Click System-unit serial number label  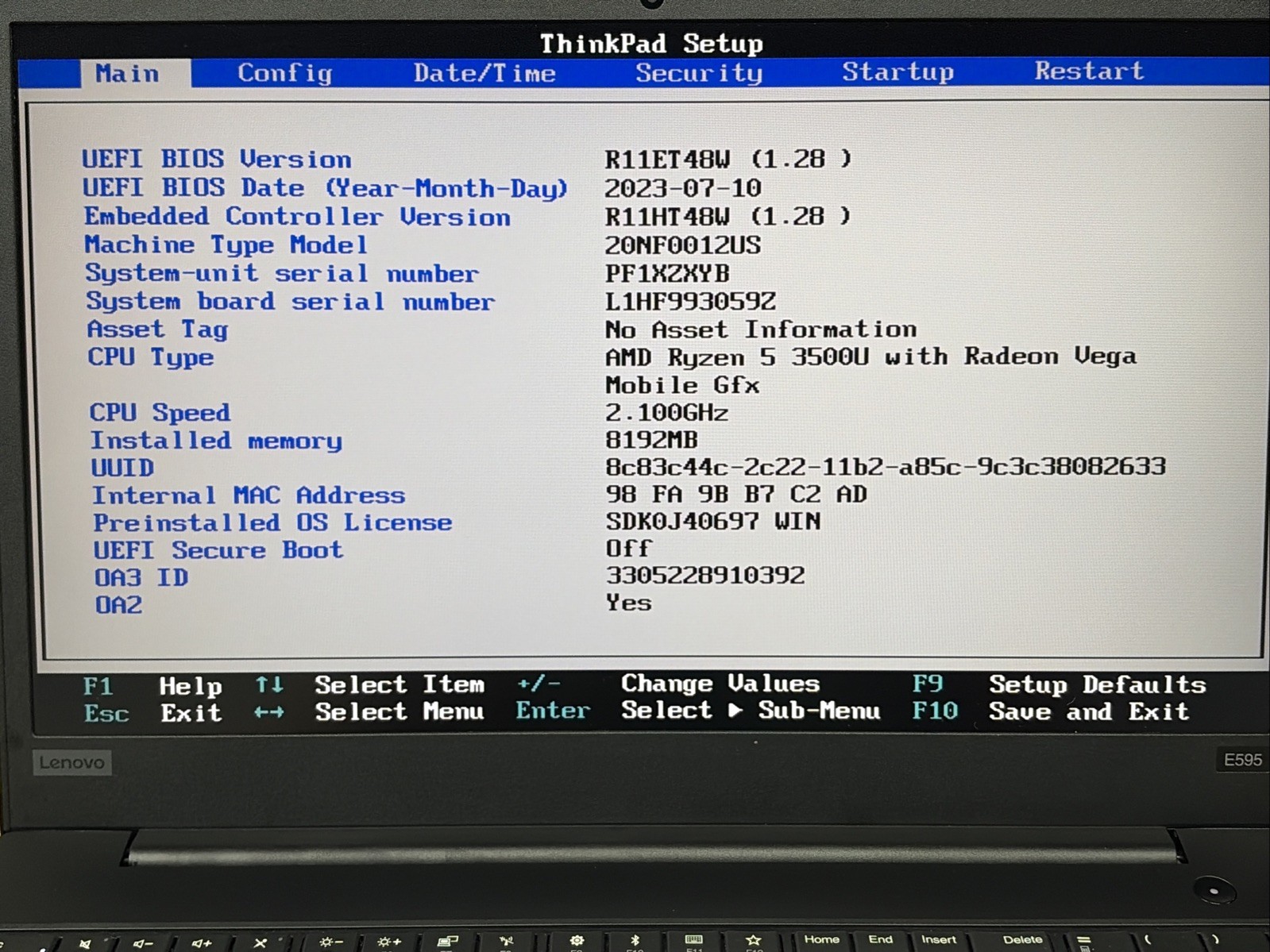point(282,273)
